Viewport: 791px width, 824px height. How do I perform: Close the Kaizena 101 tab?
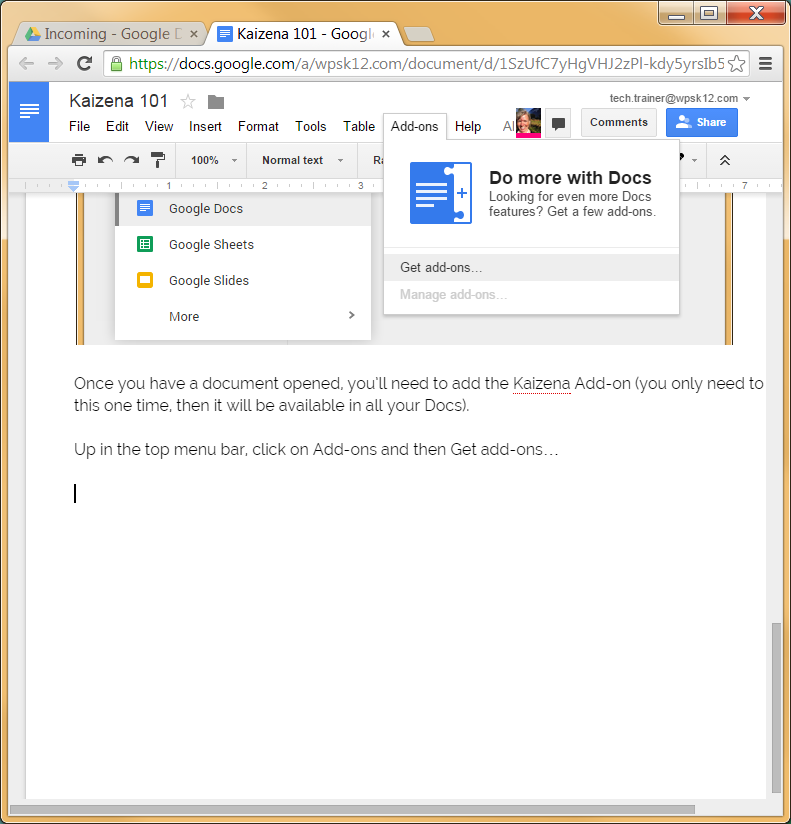pos(386,34)
